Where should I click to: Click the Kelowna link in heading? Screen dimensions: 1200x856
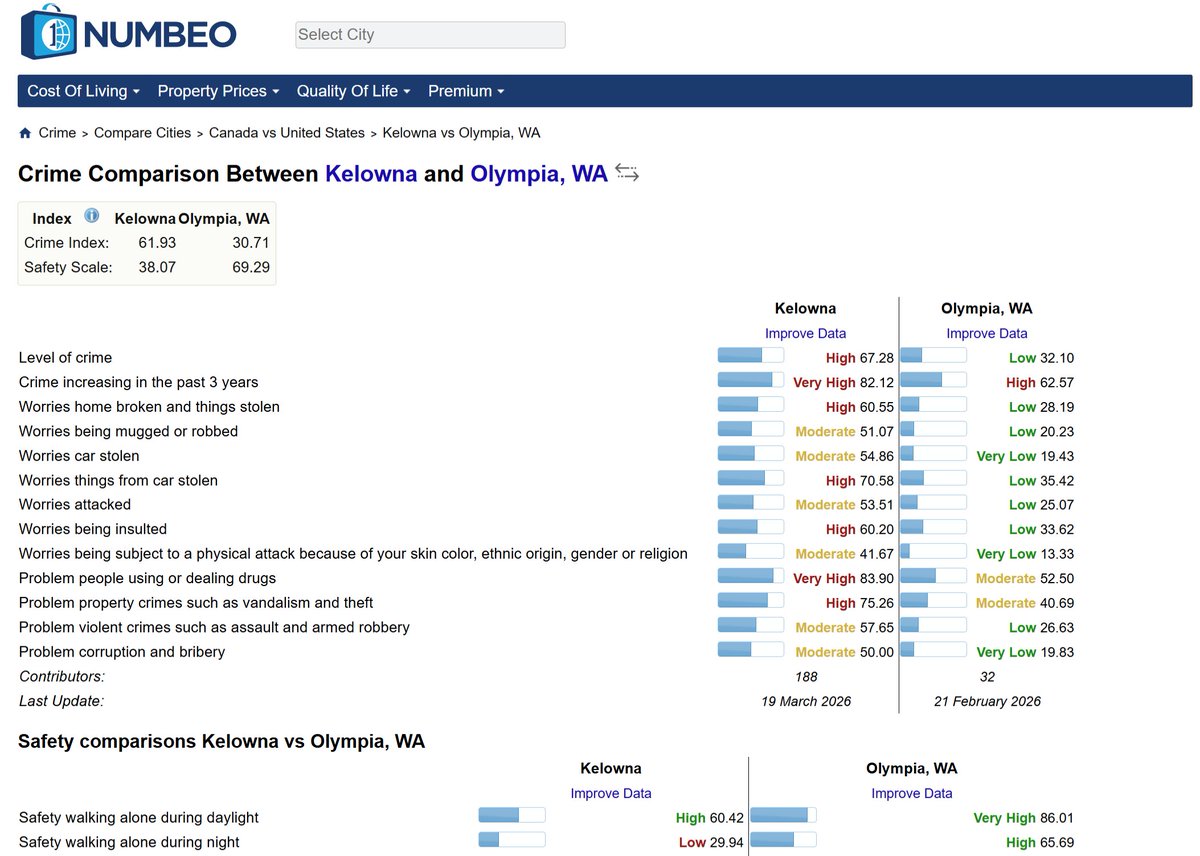tap(371, 174)
